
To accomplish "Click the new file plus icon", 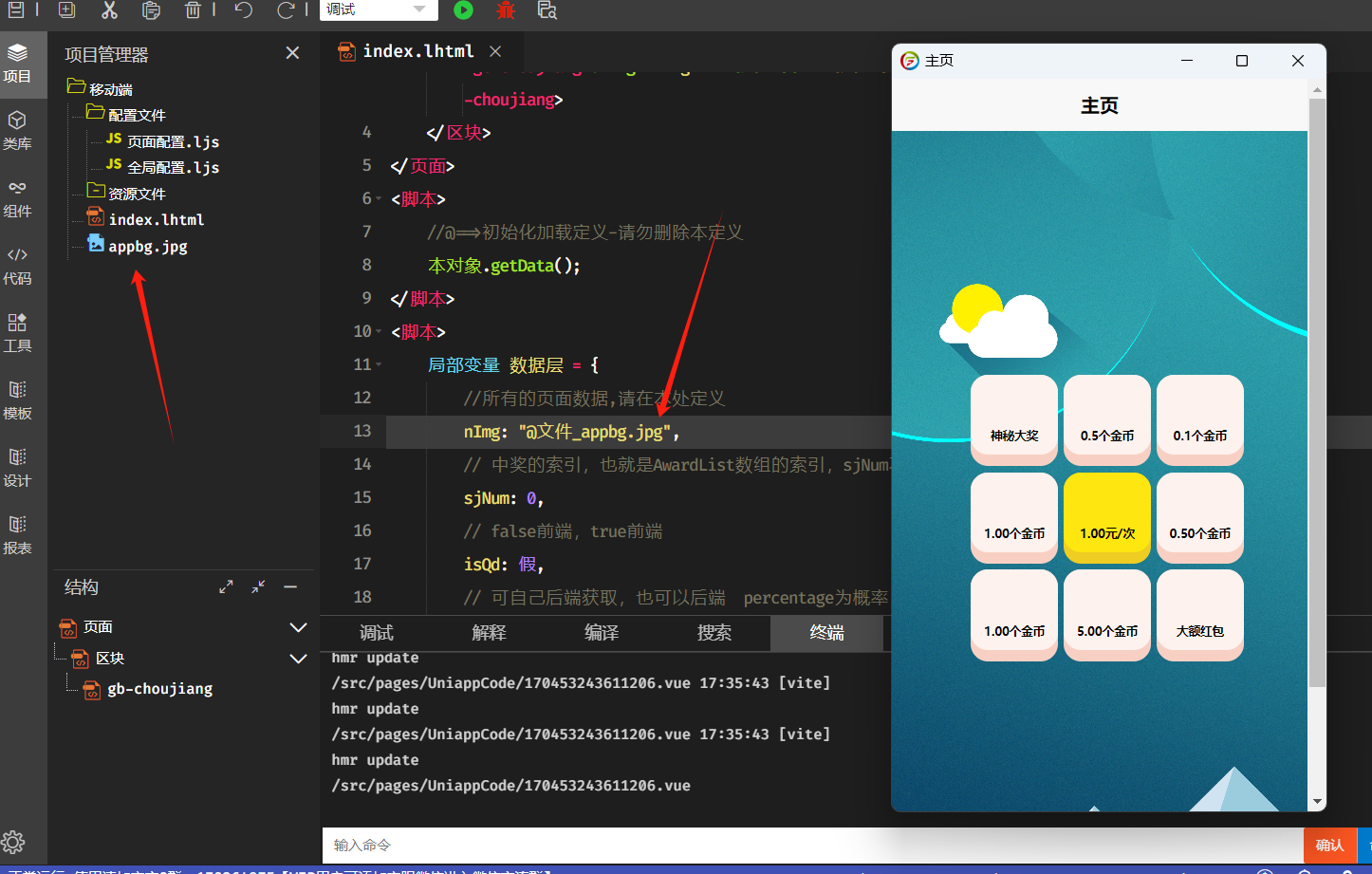I will [x=66, y=9].
